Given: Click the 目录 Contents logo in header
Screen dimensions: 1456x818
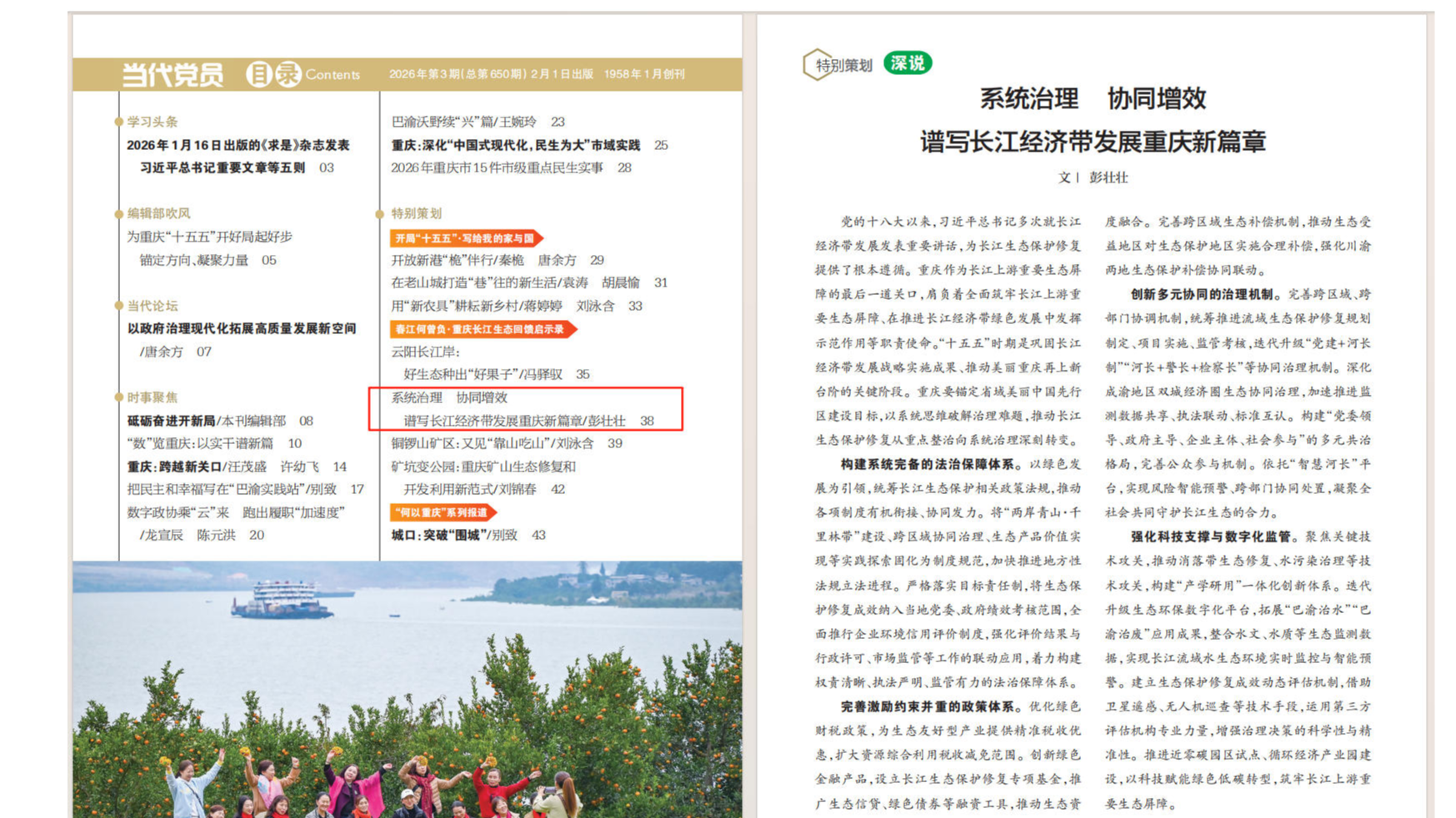Looking at the screenshot, I should pyautogui.click(x=303, y=74).
